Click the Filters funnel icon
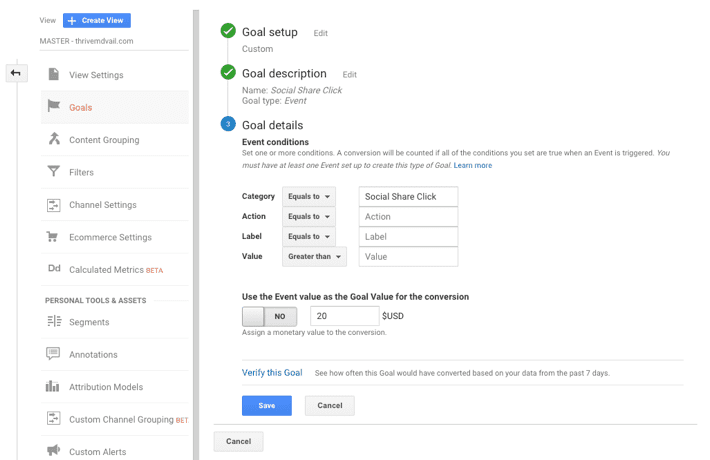The height and width of the screenshot is (460, 710). [53, 171]
